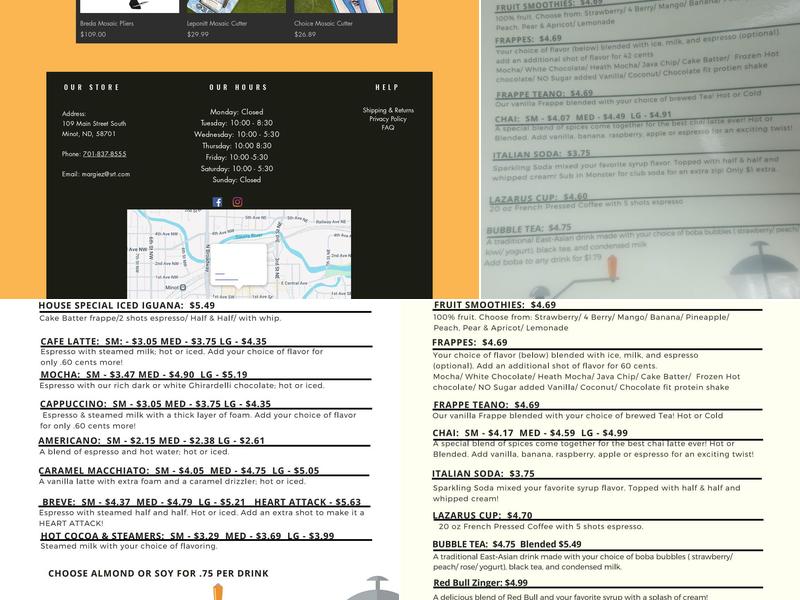This screenshot has height=600, width=800.
Task: Open the store location map
Action: (239, 254)
